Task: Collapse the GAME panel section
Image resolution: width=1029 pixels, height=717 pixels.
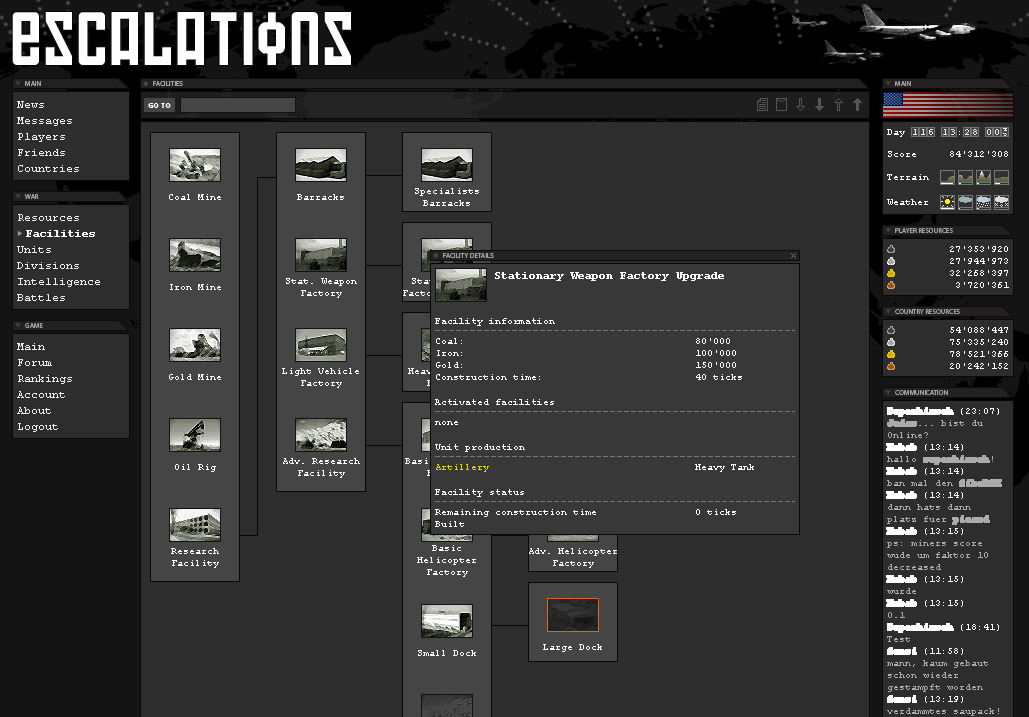Action: point(18,326)
